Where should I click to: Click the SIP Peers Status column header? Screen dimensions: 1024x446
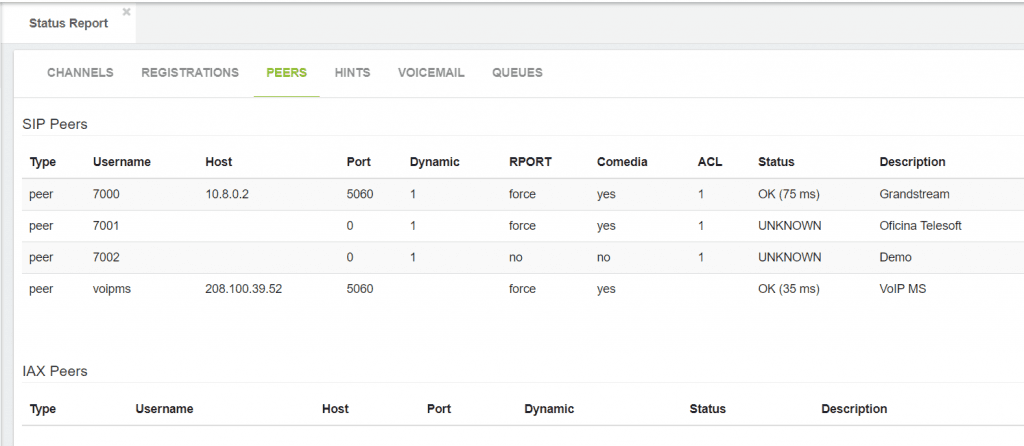click(x=776, y=162)
